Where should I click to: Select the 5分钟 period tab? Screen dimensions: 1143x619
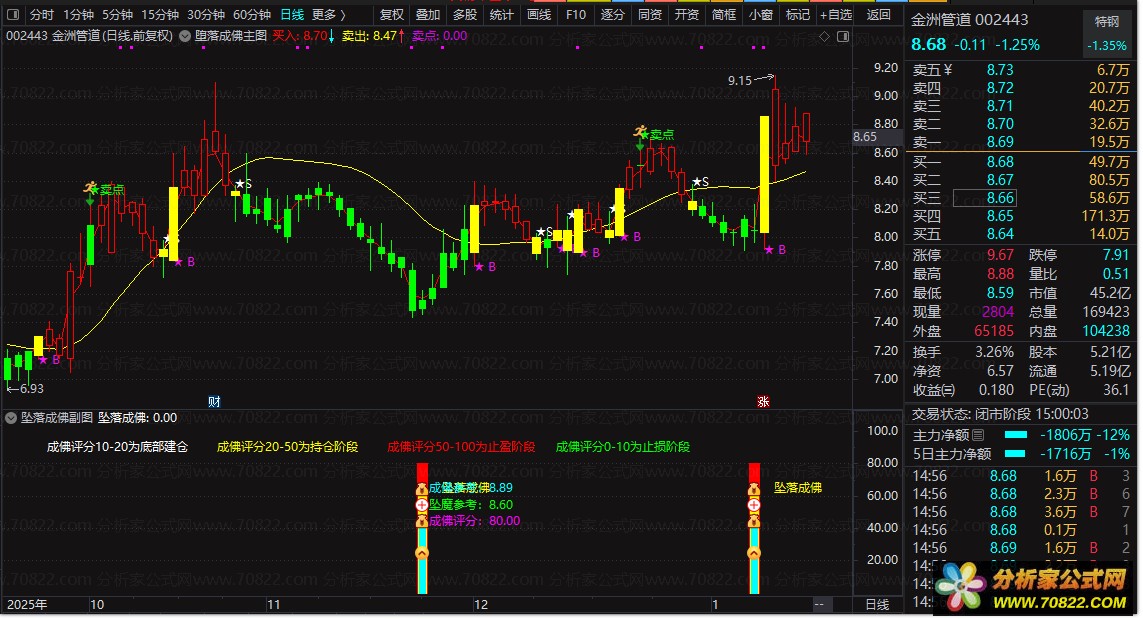click(x=117, y=15)
